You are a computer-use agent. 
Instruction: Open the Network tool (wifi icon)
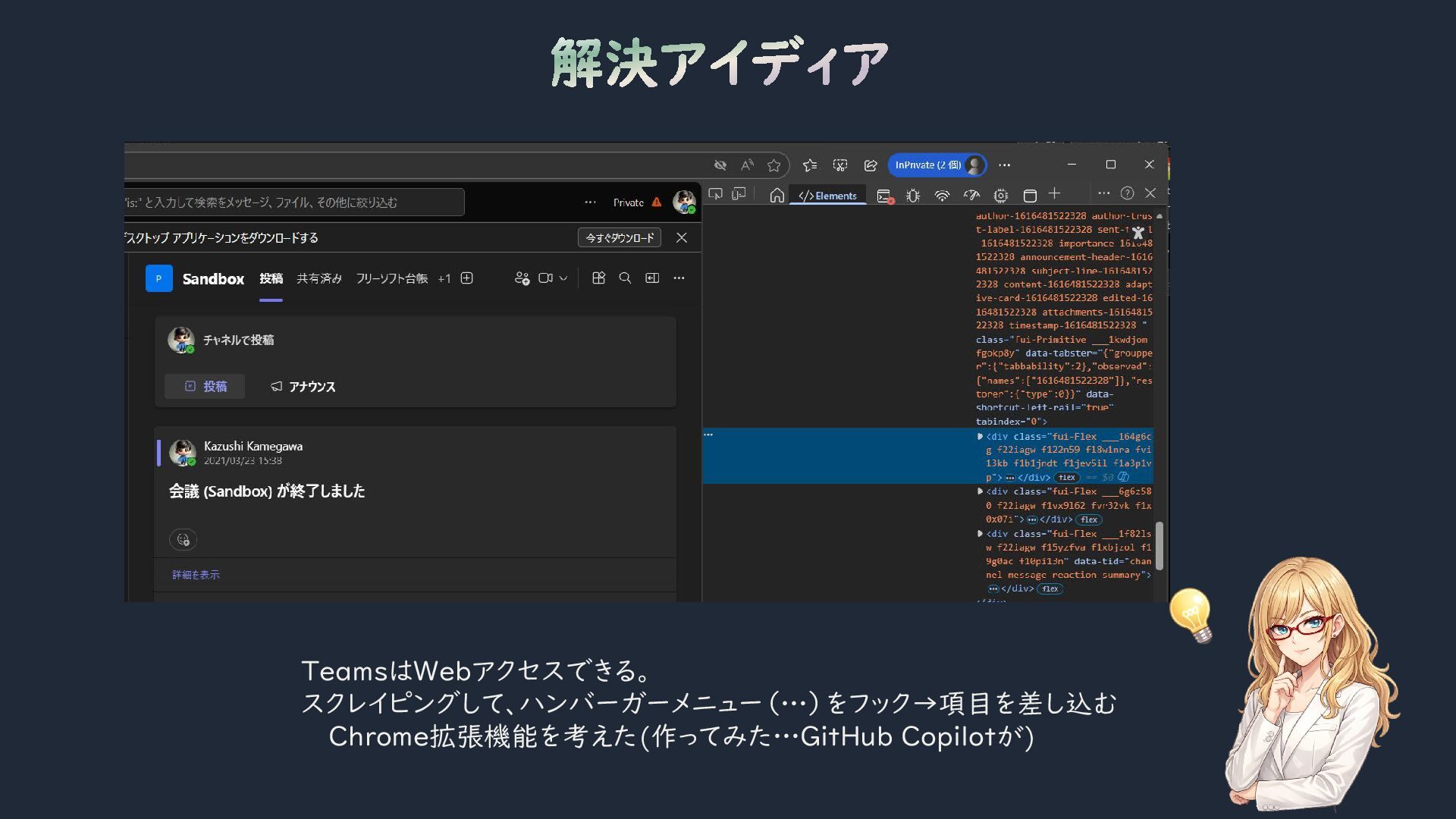[942, 196]
